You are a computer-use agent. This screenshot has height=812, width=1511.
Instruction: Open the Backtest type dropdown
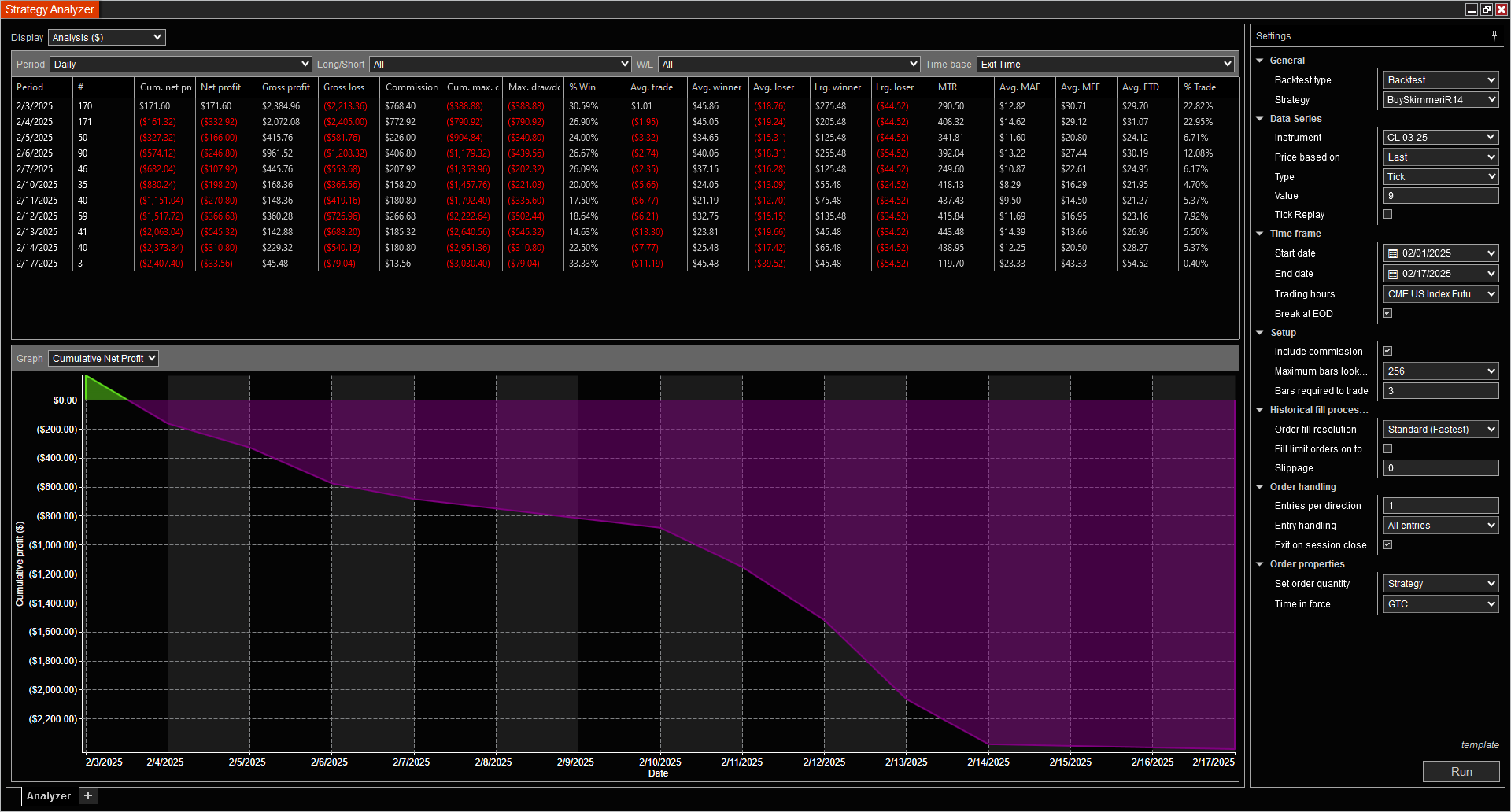[1440, 80]
